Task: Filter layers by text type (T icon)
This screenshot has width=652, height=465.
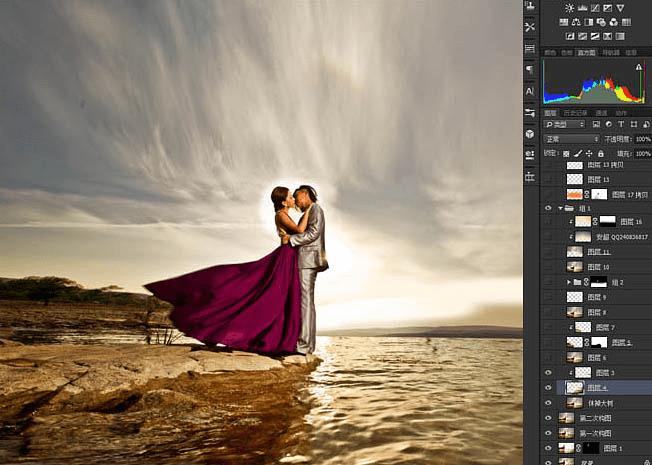Action: pos(619,124)
